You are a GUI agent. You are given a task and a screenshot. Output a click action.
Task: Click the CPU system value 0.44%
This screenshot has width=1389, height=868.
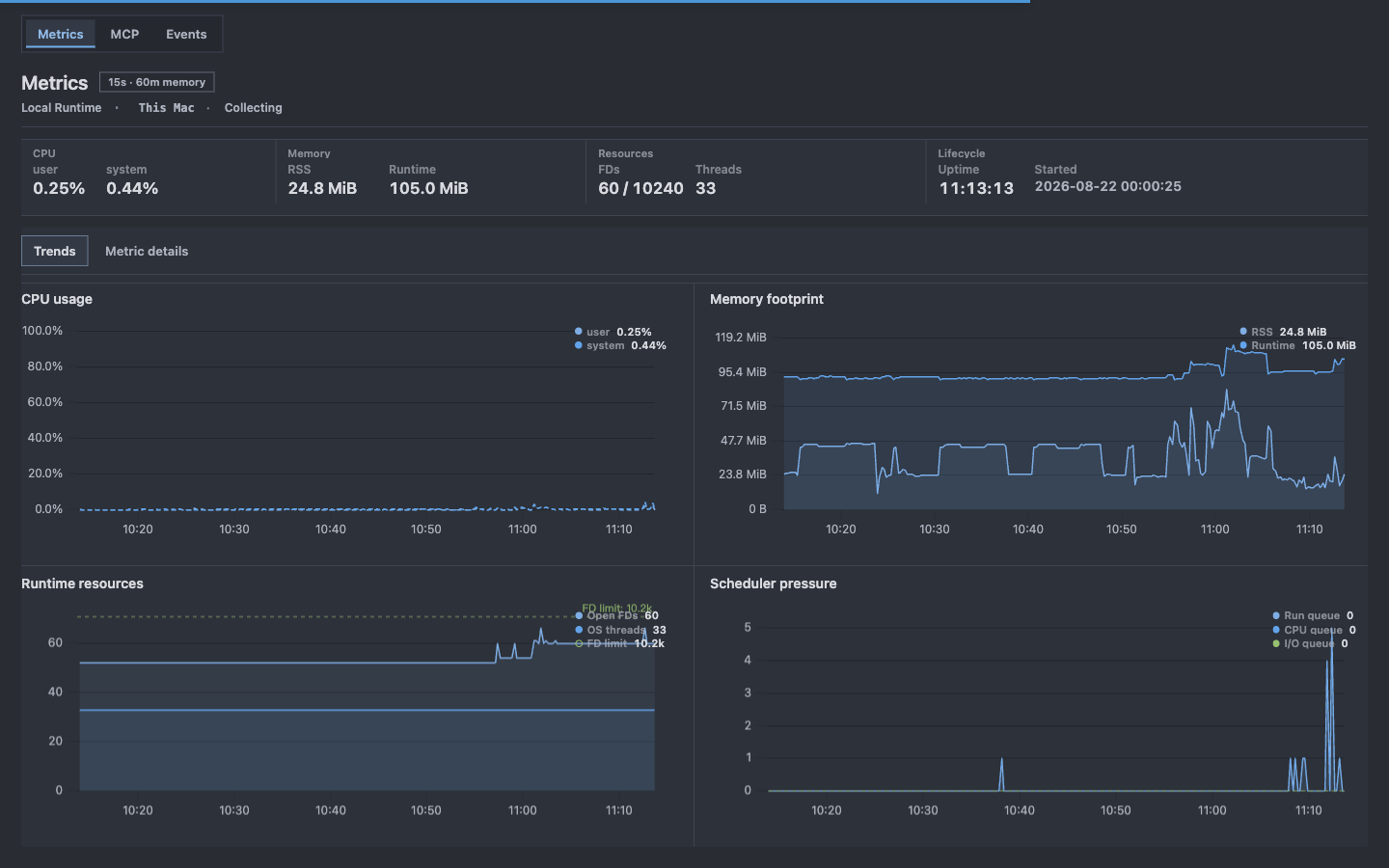point(132,188)
